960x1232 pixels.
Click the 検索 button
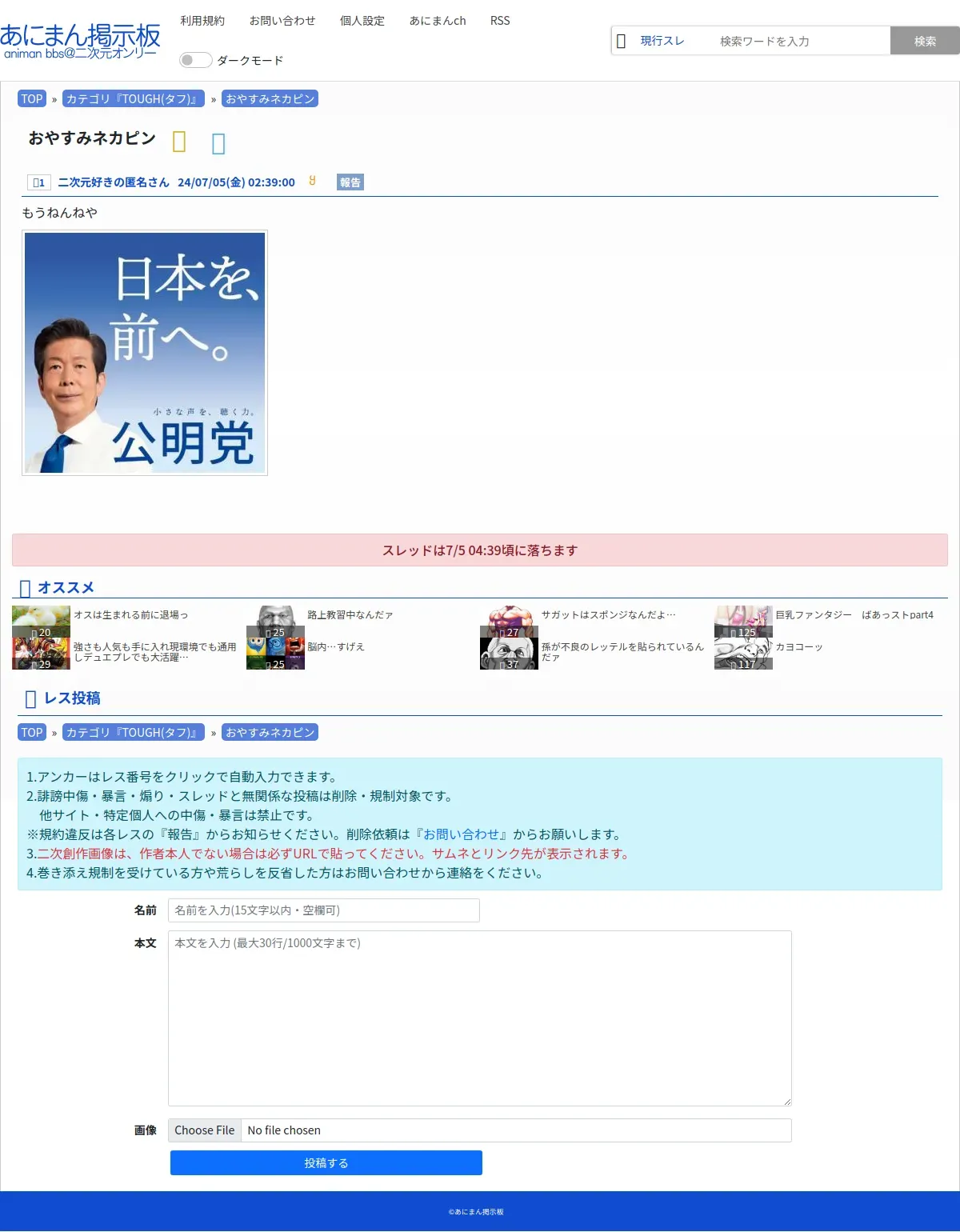925,41
